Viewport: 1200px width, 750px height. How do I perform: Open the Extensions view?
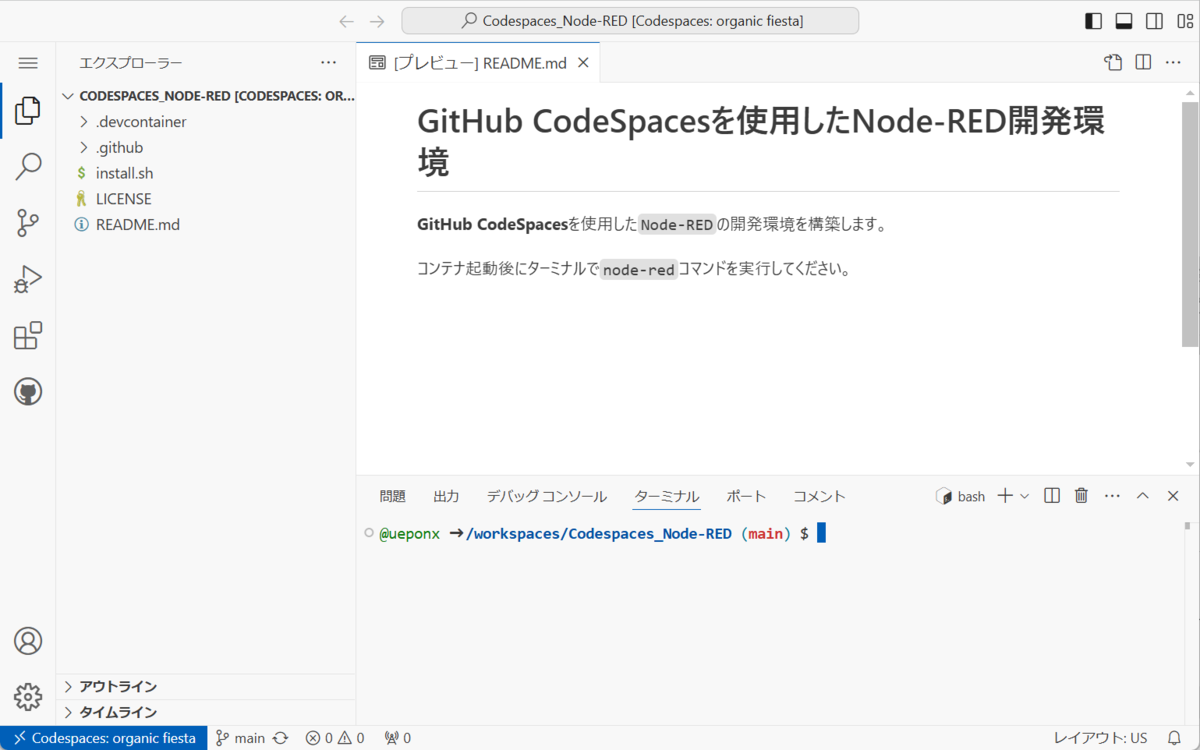coord(28,335)
